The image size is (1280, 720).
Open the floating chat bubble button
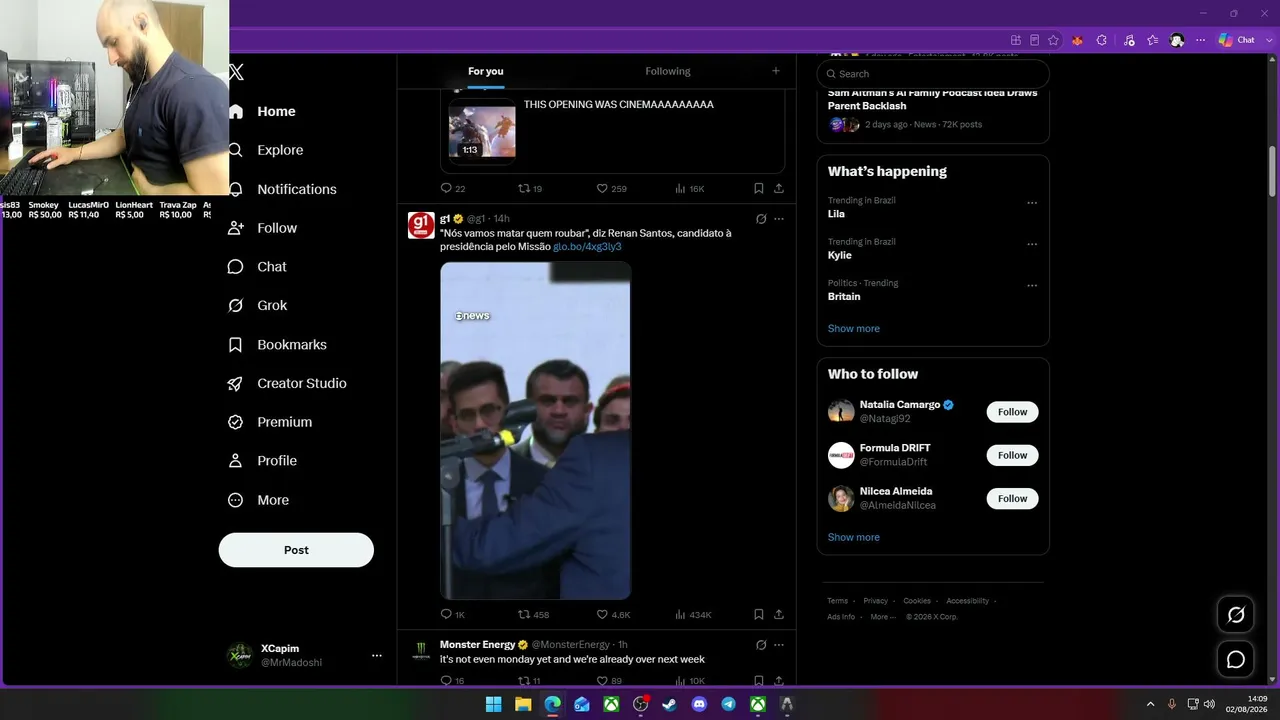click(x=1236, y=660)
